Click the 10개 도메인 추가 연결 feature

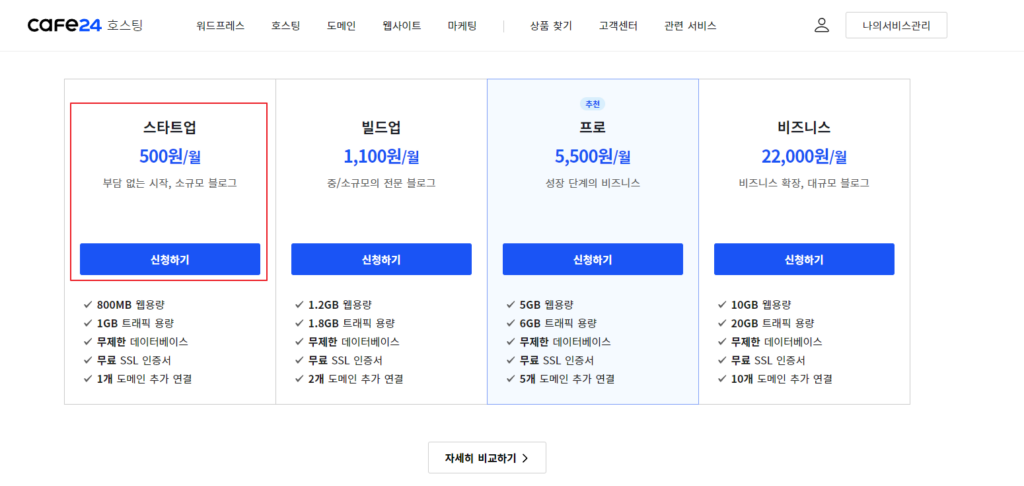click(x=775, y=378)
